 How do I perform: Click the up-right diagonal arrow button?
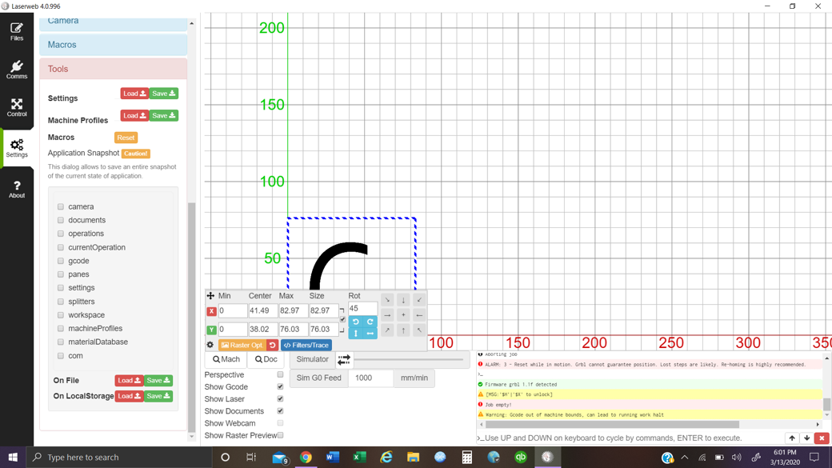point(387,330)
